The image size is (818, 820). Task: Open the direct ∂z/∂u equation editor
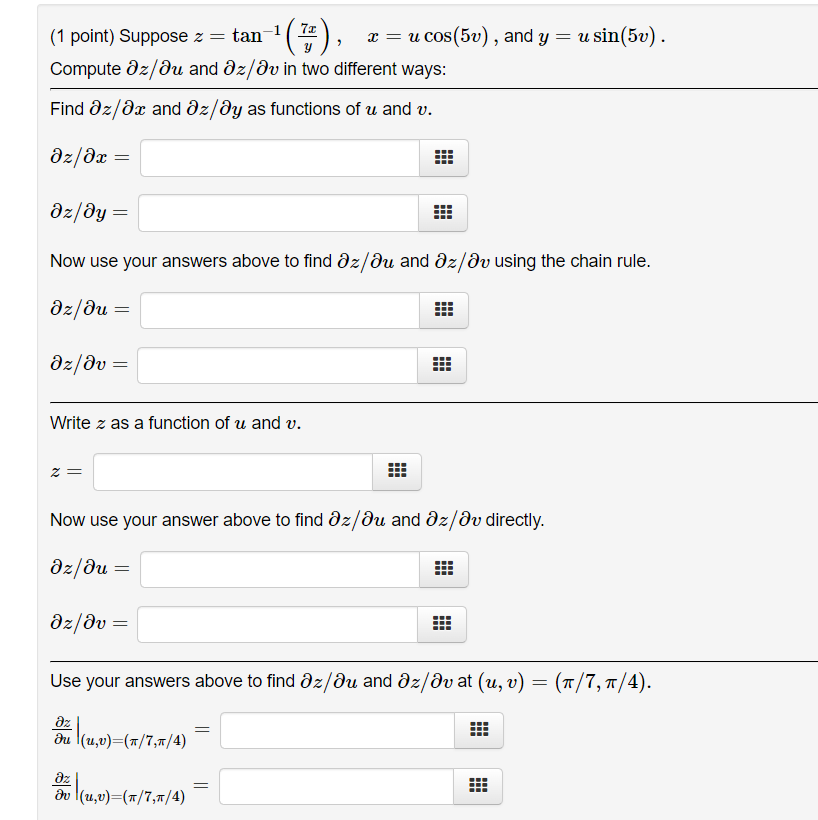[x=442, y=568]
